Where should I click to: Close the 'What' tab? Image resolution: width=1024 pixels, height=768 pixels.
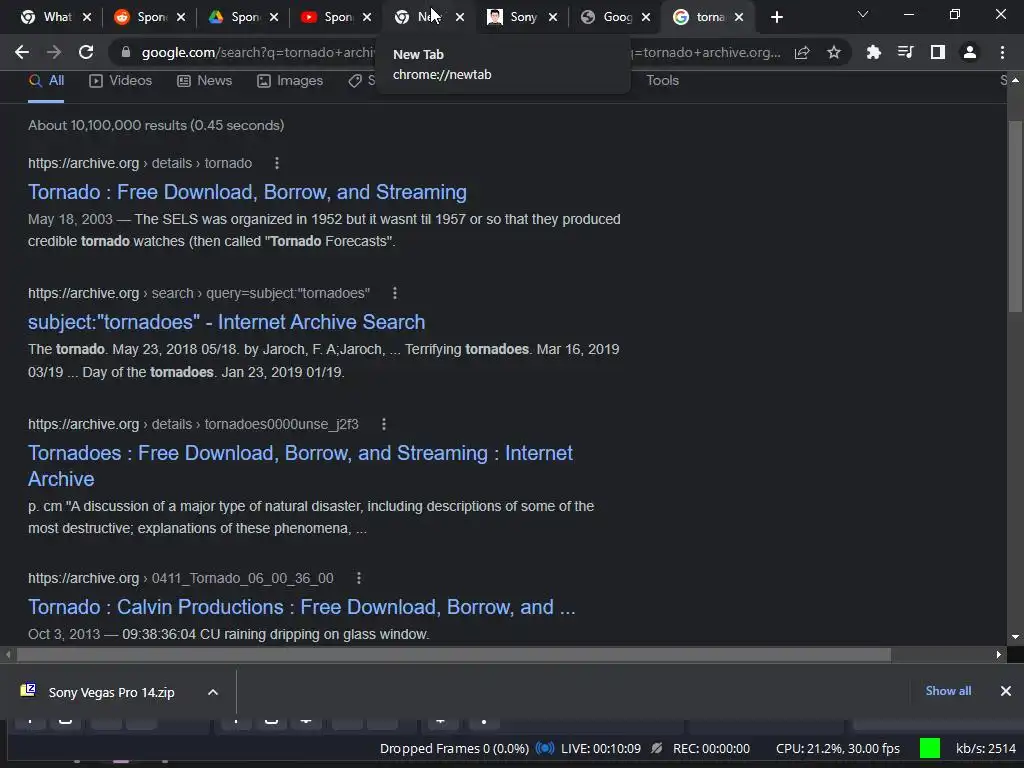point(87,17)
